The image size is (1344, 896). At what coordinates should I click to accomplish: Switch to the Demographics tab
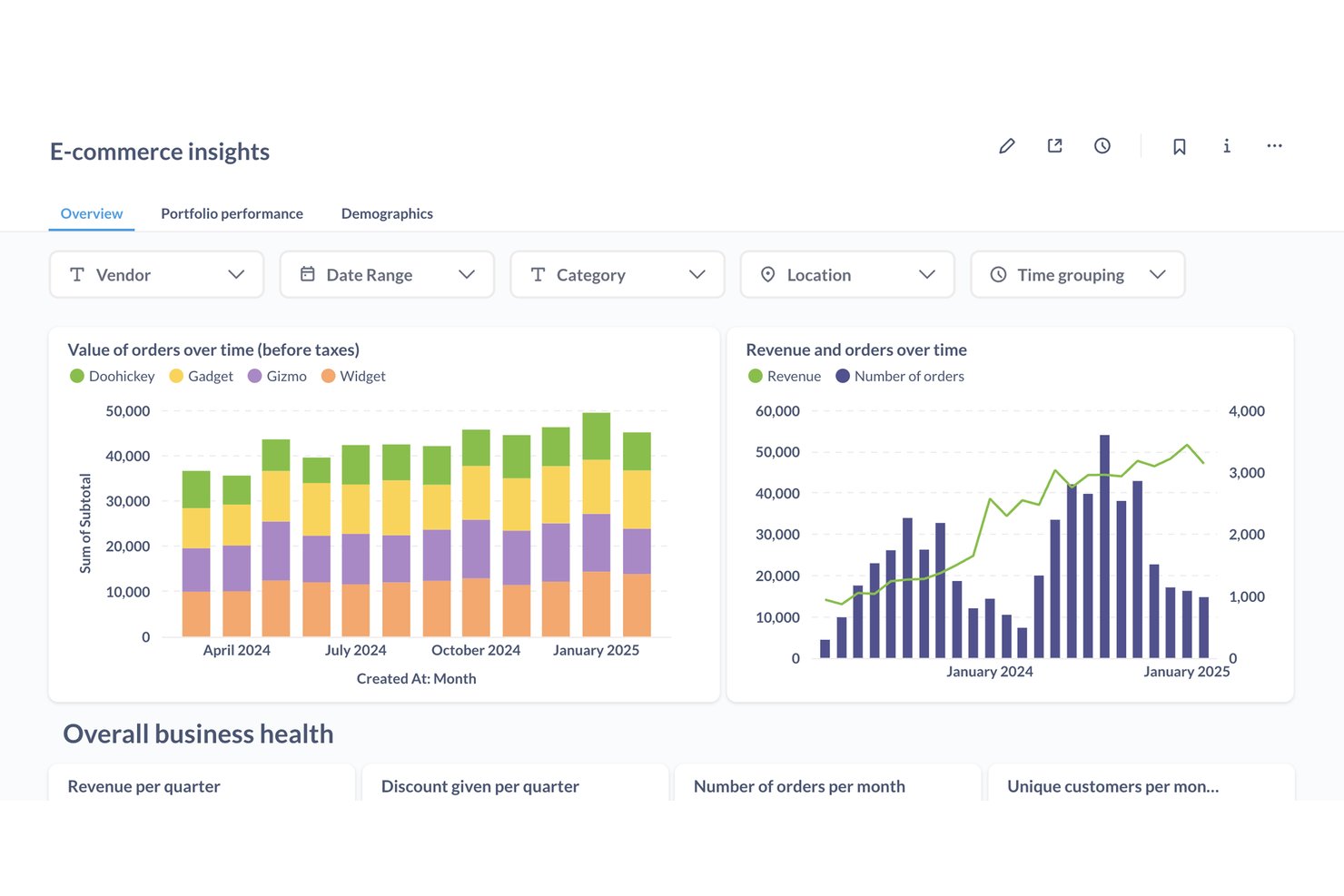(x=387, y=213)
